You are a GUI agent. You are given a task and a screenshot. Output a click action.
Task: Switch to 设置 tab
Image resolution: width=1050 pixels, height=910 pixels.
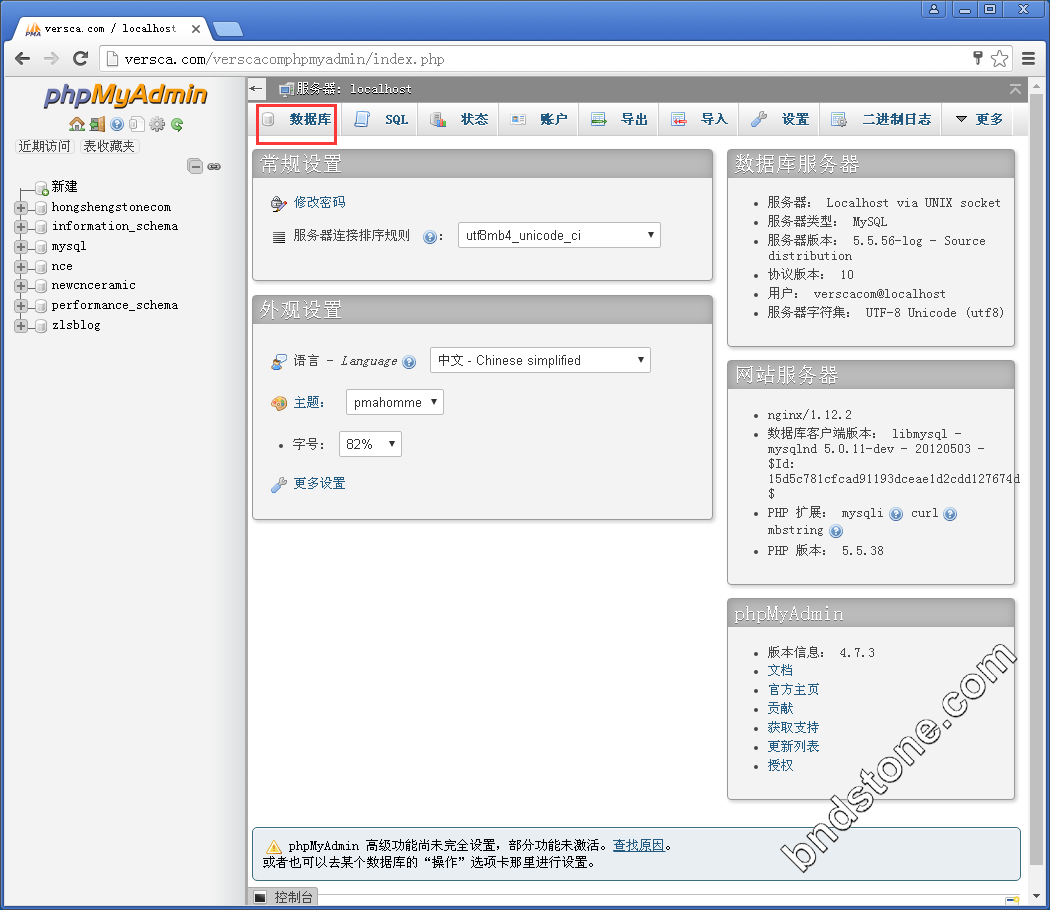pos(779,119)
